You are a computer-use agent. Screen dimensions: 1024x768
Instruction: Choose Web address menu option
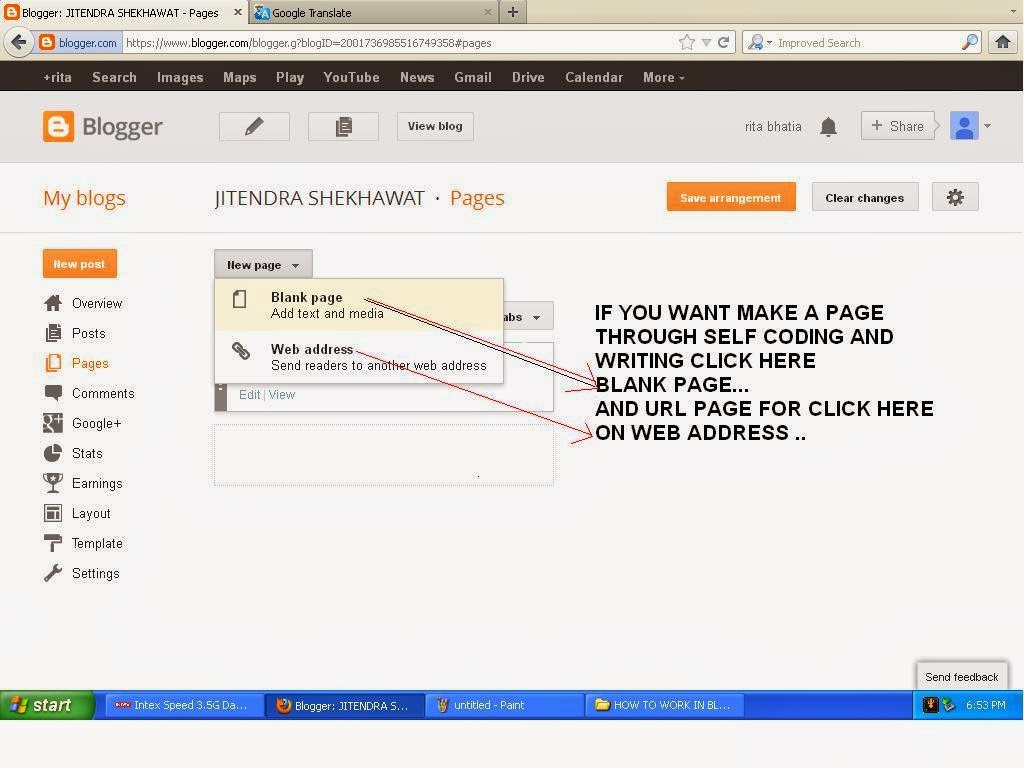pyautogui.click(x=359, y=357)
